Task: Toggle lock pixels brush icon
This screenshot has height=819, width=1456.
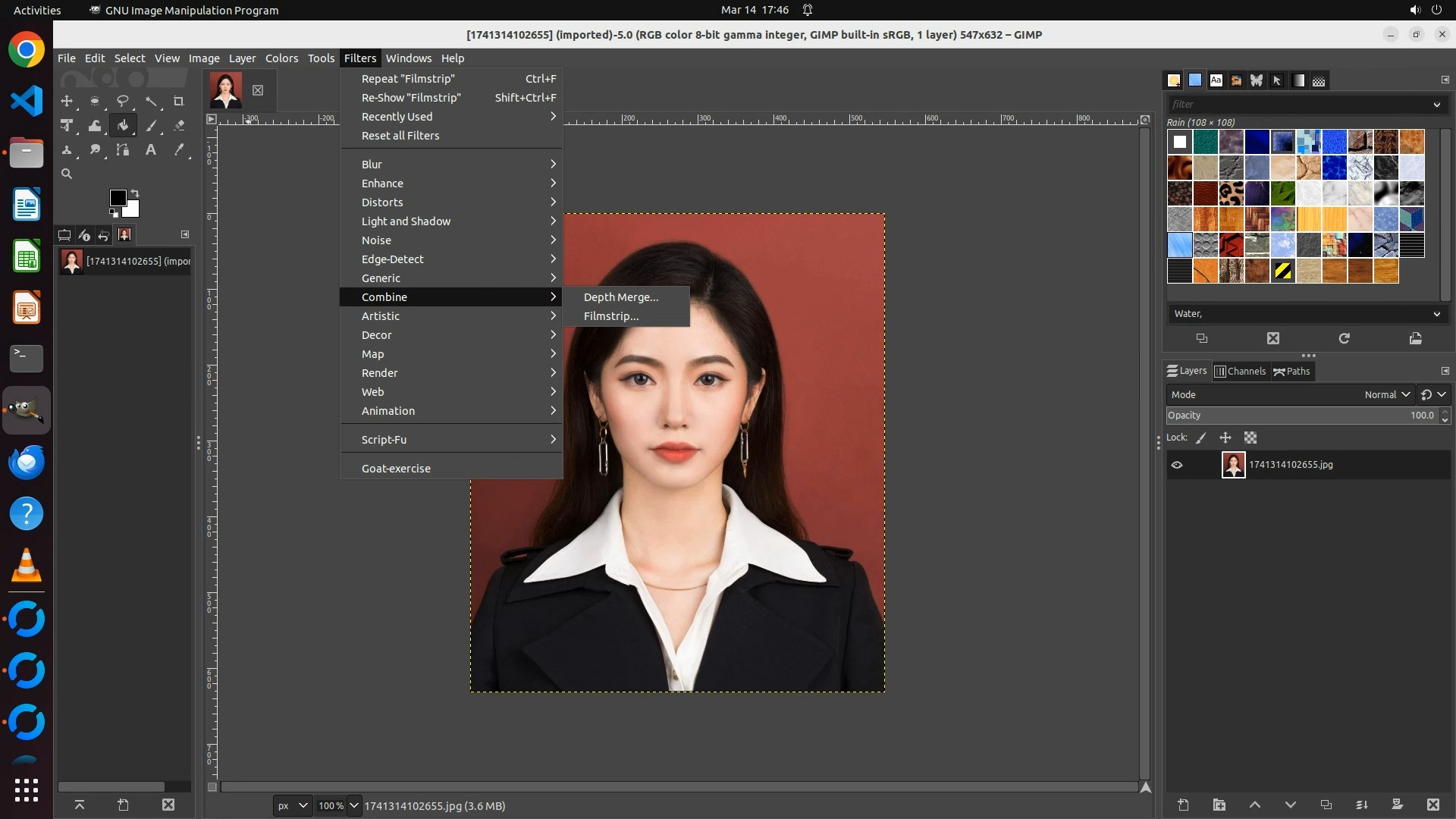Action: tap(1201, 438)
